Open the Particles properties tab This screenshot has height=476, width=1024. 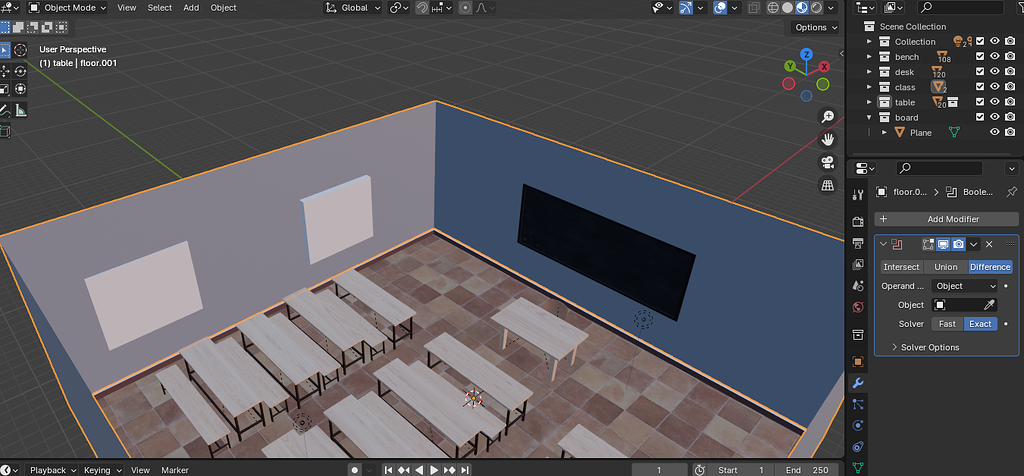click(858, 404)
